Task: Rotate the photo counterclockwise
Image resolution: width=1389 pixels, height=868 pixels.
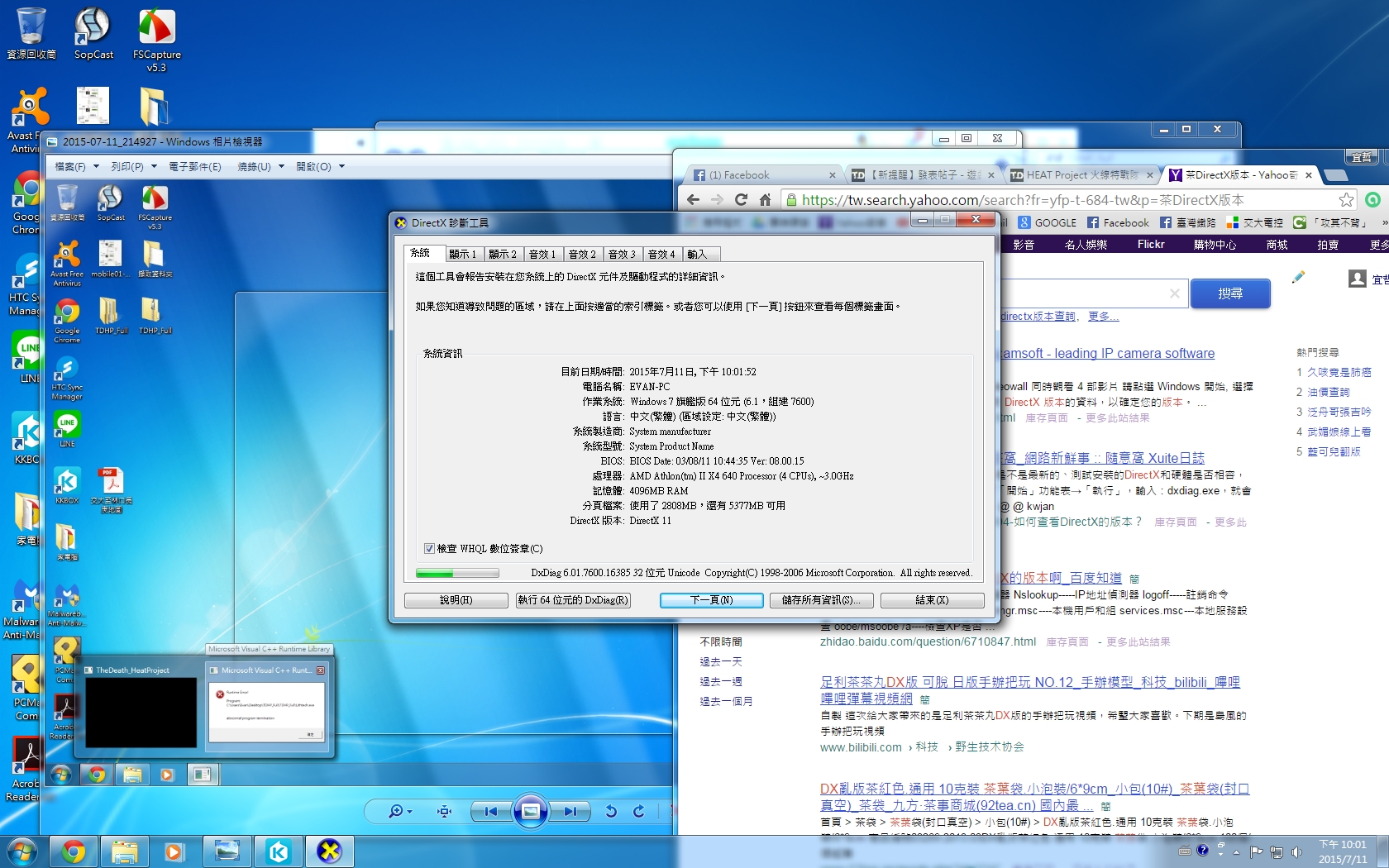Action: (x=611, y=811)
